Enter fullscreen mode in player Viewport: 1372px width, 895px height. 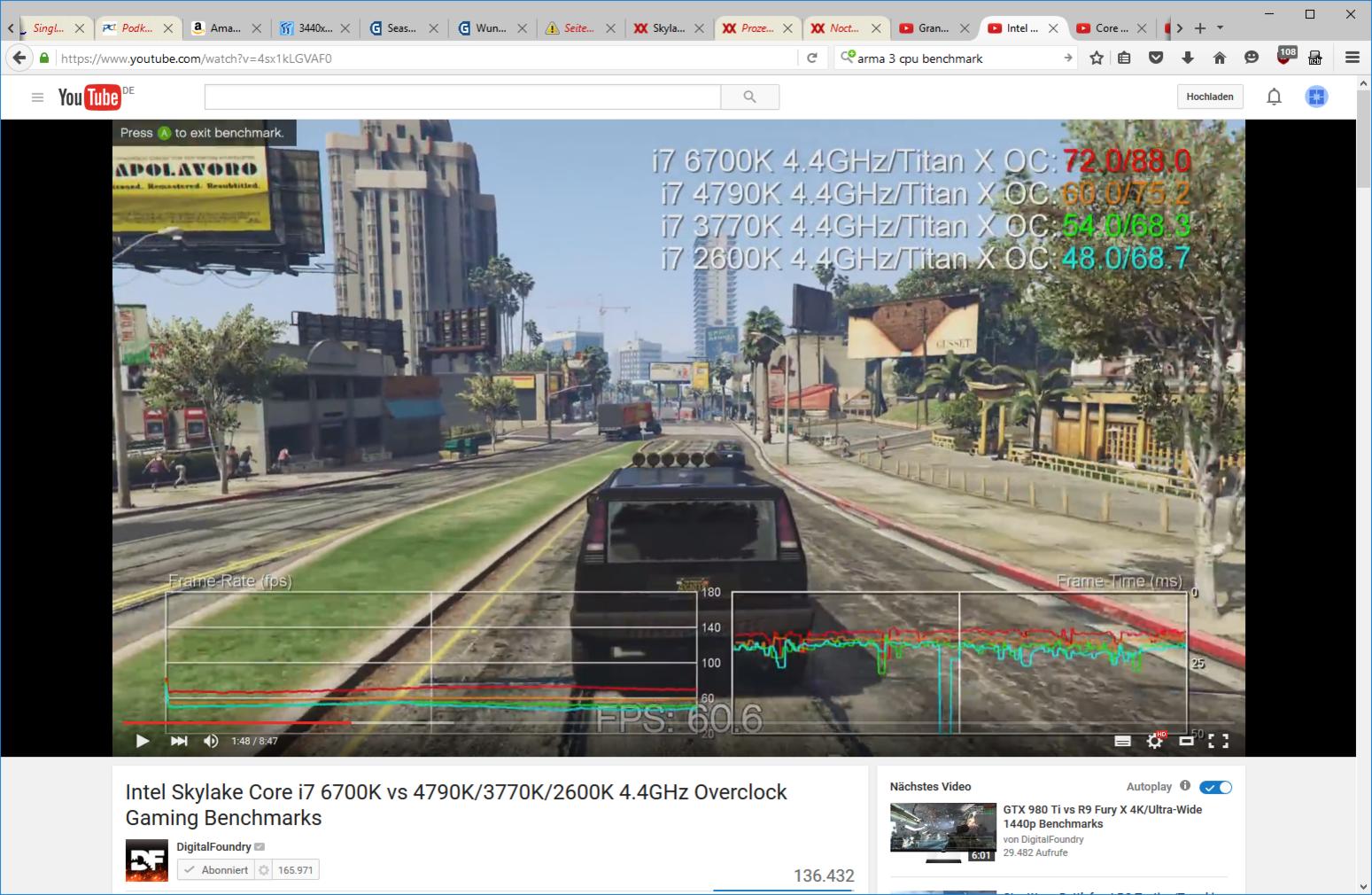pos(1219,741)
